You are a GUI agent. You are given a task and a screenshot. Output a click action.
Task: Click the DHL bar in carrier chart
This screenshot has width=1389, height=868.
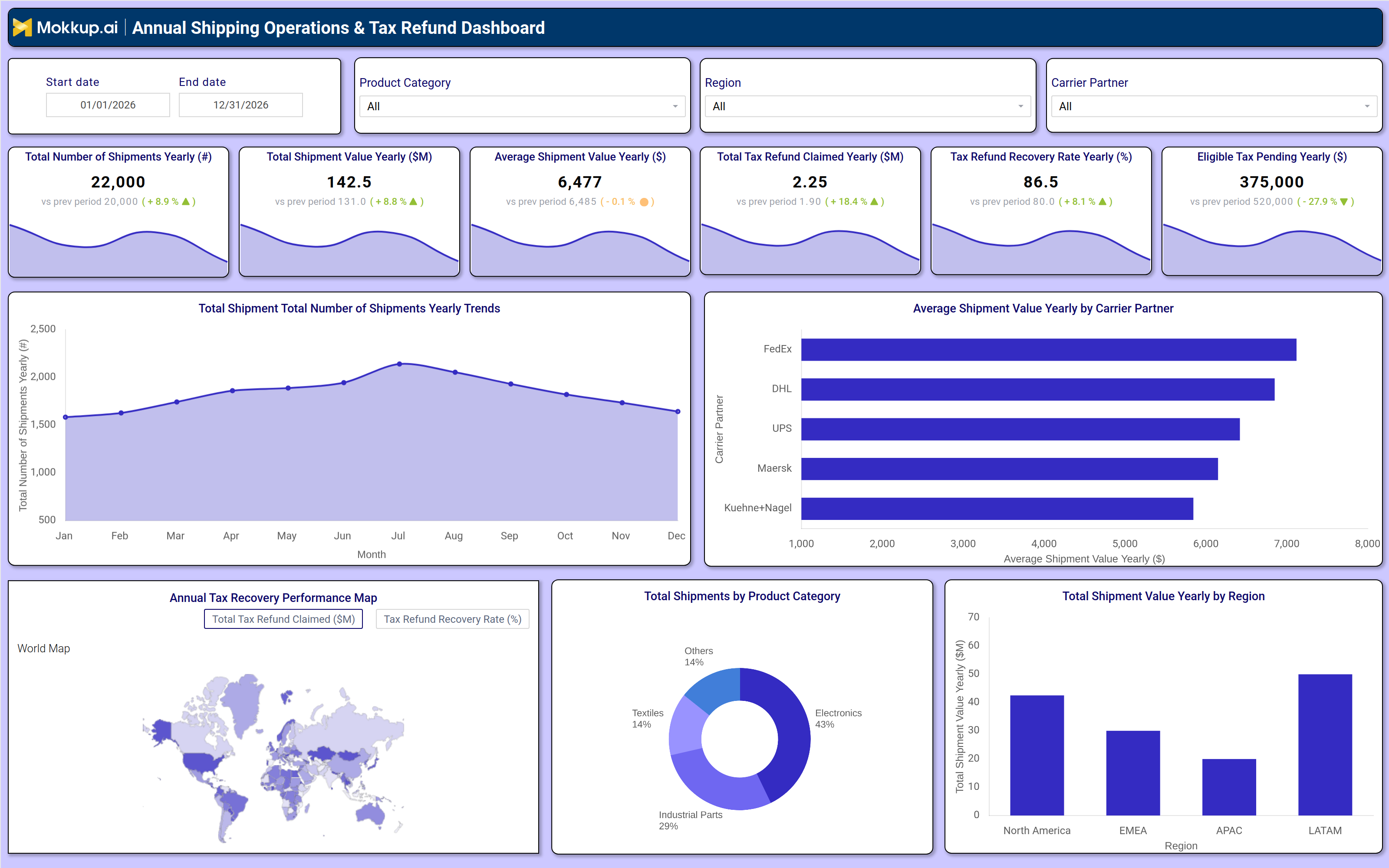point(1038,389)
